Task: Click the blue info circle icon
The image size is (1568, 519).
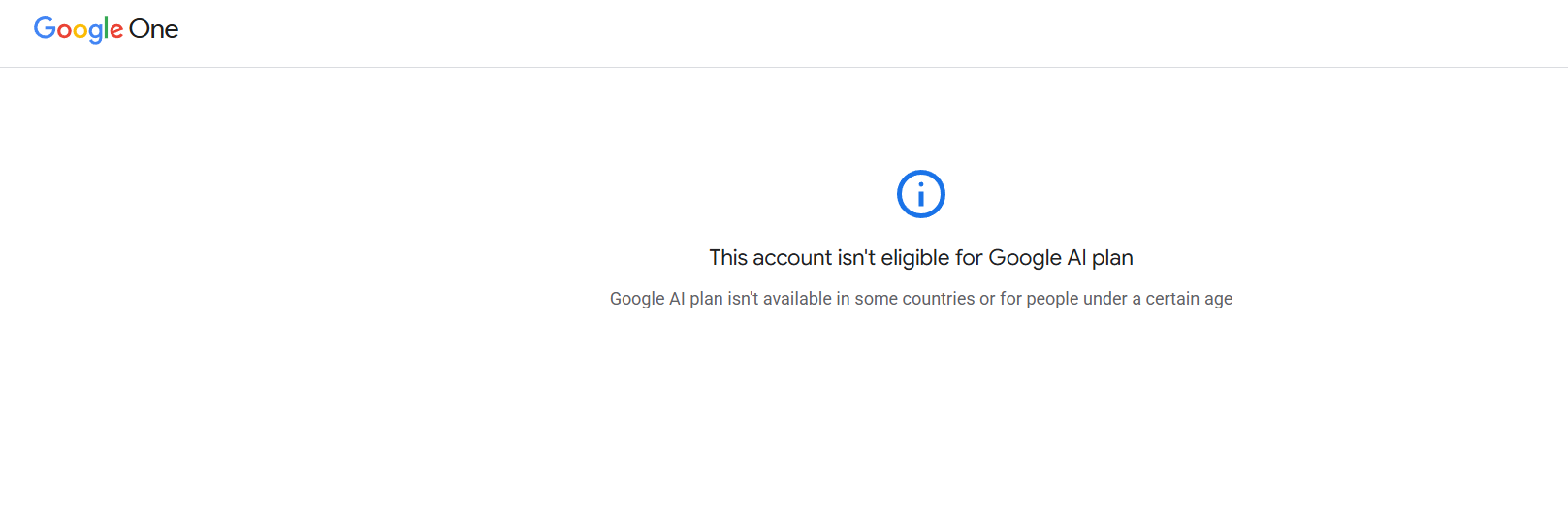Action: [x=920, y=194]
